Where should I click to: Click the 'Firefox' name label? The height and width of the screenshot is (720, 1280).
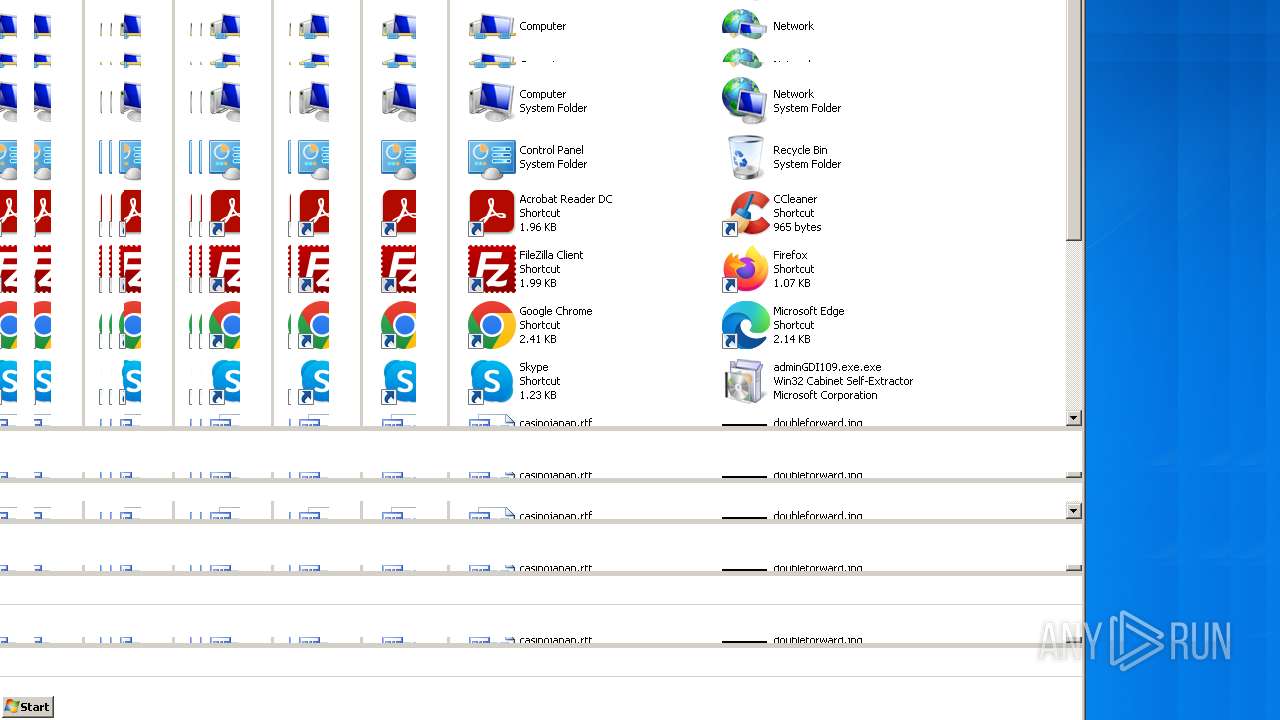tap(790, 255)
